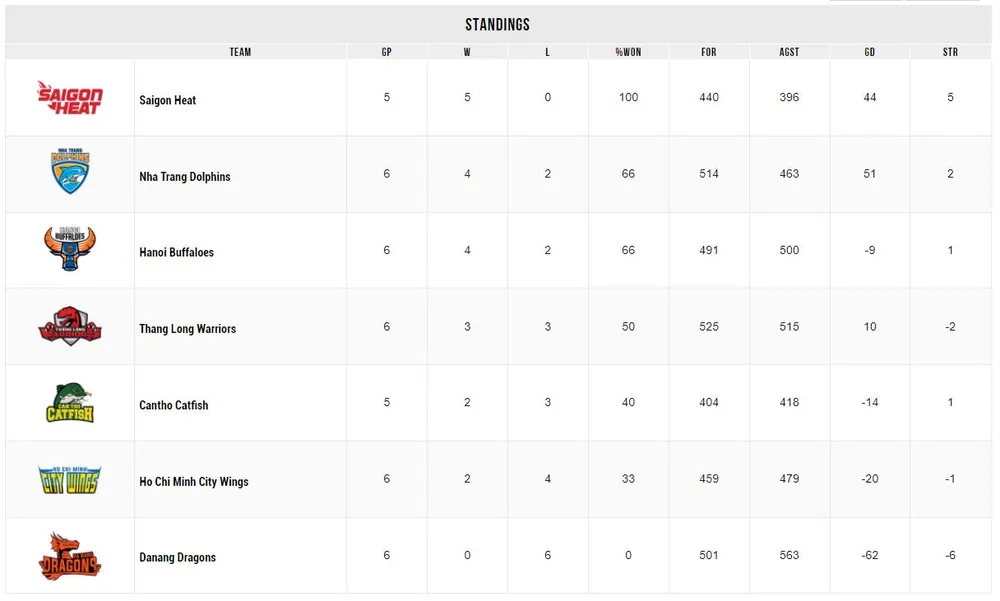Open the Hanoi Buffaloes logo
The image size is (1000, 601).
[x=70, y=249]
